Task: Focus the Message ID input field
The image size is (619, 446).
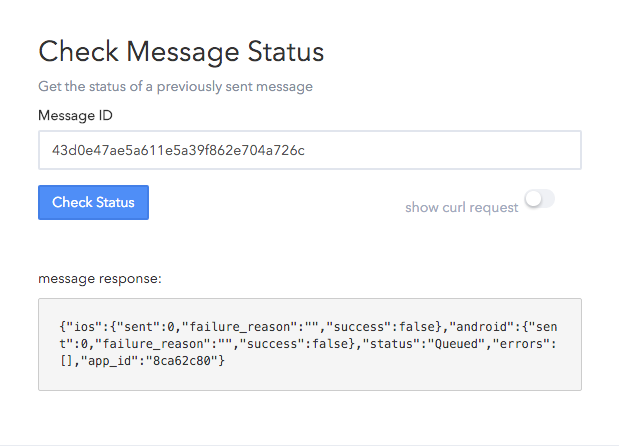Action: tap(310, 150)
